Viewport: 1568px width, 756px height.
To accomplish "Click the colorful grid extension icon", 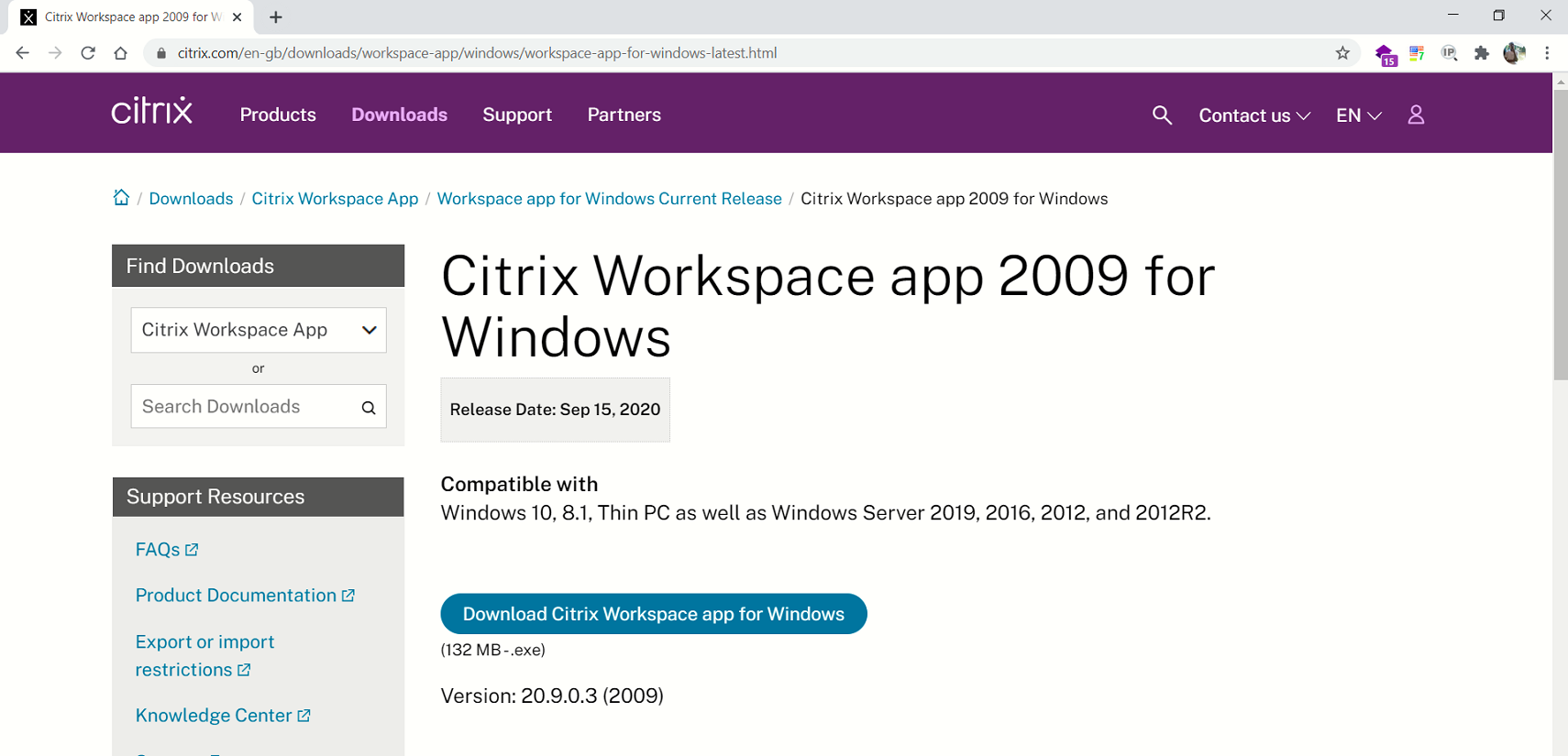I will click(1417, 53).
